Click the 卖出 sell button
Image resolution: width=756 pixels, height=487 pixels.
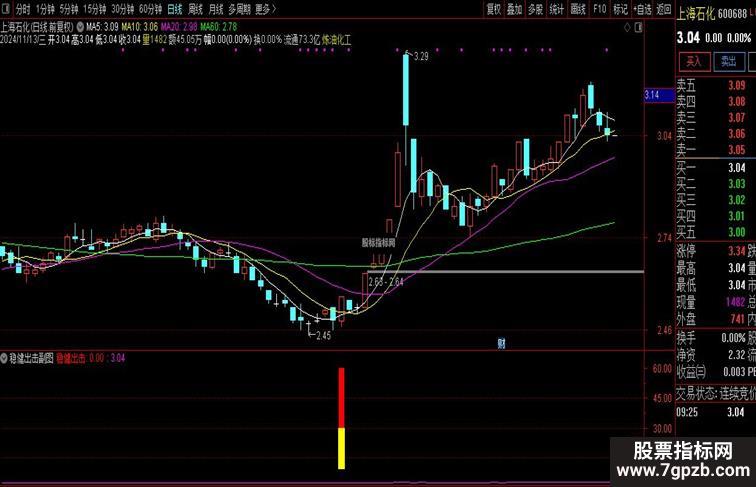pyautogui.click(x=729, y=61)
